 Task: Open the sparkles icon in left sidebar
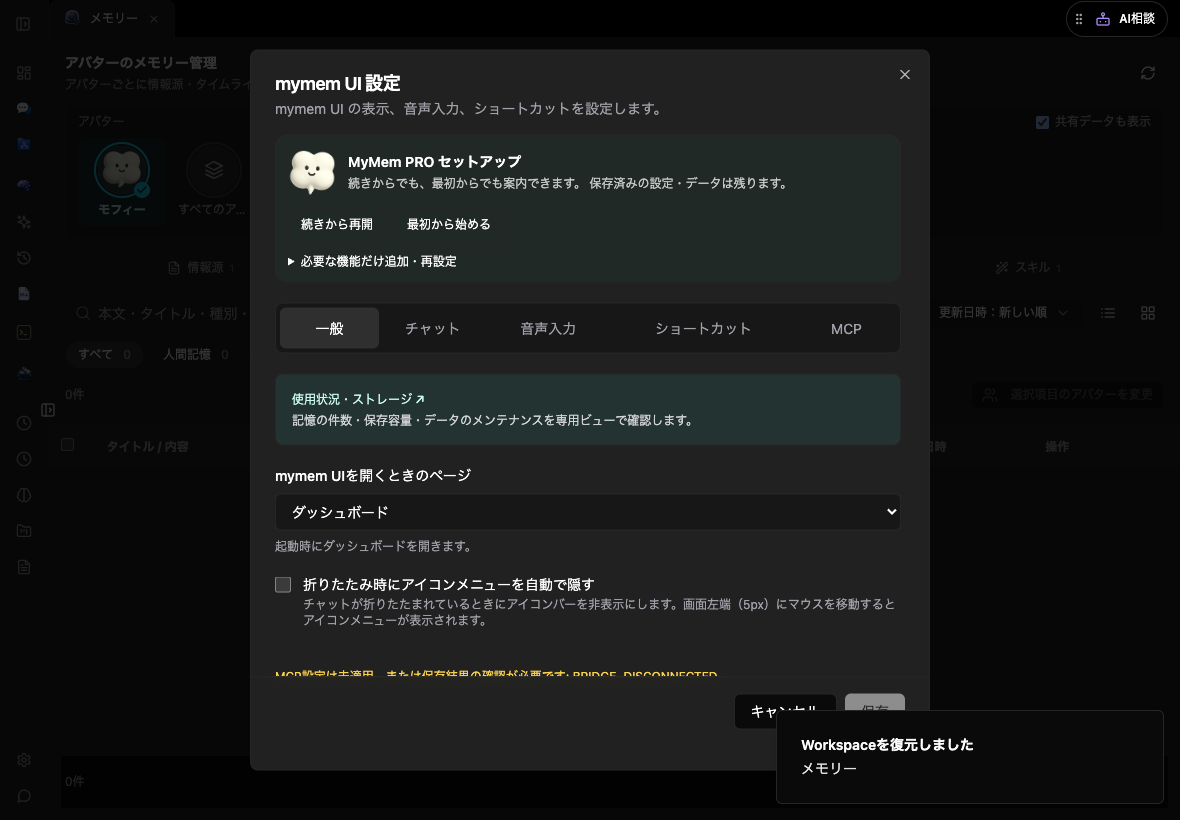(x=24, y=222)
